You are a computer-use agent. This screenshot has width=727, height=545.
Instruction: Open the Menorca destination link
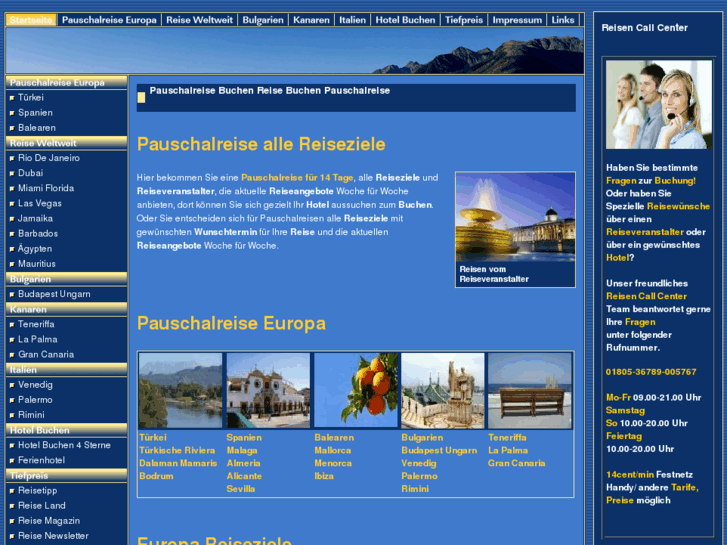[x=333, y=463]
